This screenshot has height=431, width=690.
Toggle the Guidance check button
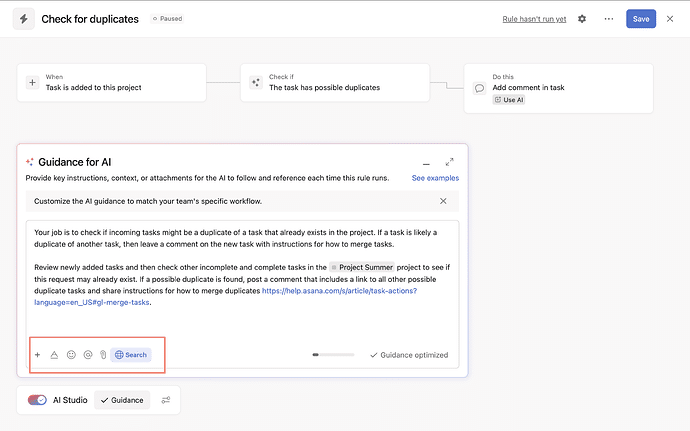pyautogui.click(x=121, y=400)
